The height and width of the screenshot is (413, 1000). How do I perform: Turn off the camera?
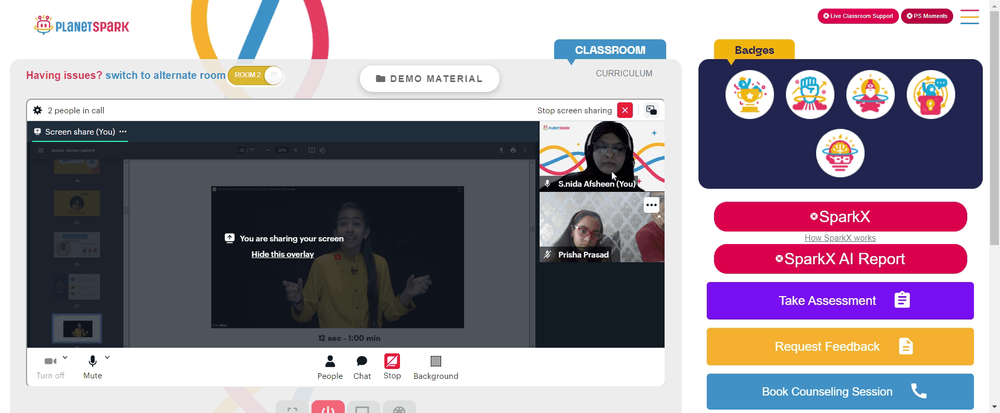click(50, 368)
